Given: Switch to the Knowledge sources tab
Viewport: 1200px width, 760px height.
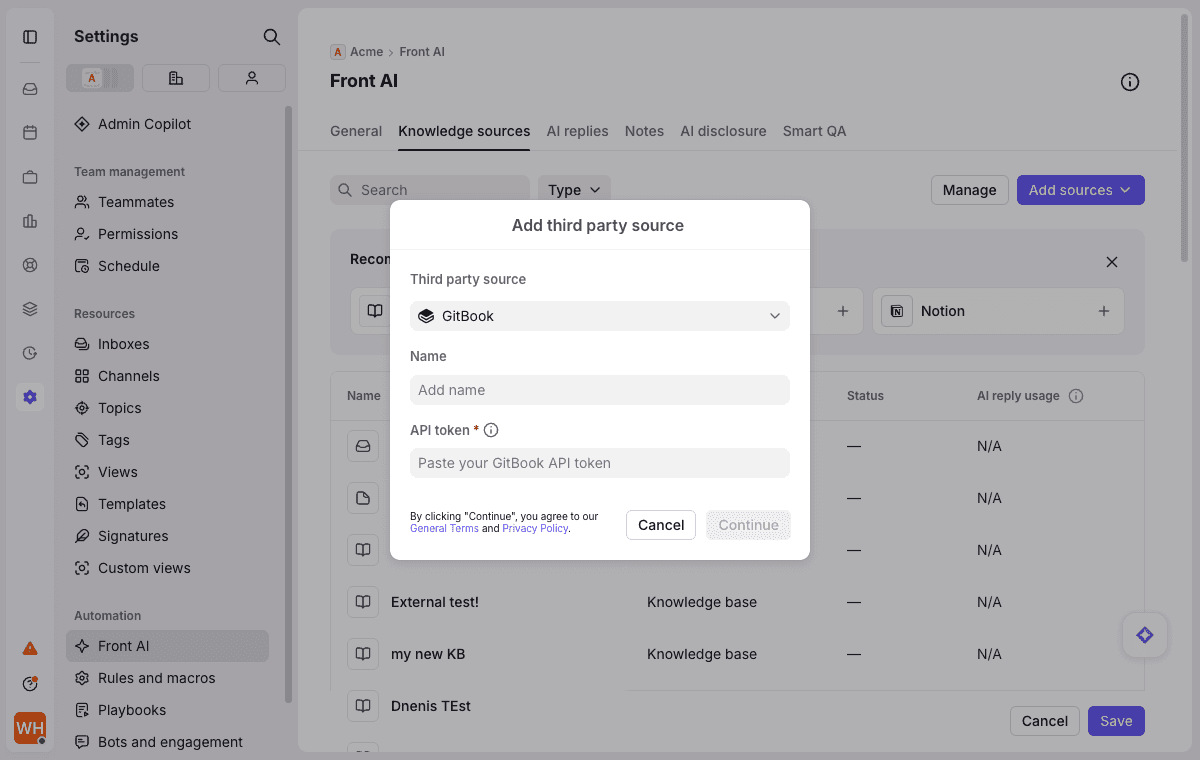Looking at the screenshot, I should click(x=464, y=131).
